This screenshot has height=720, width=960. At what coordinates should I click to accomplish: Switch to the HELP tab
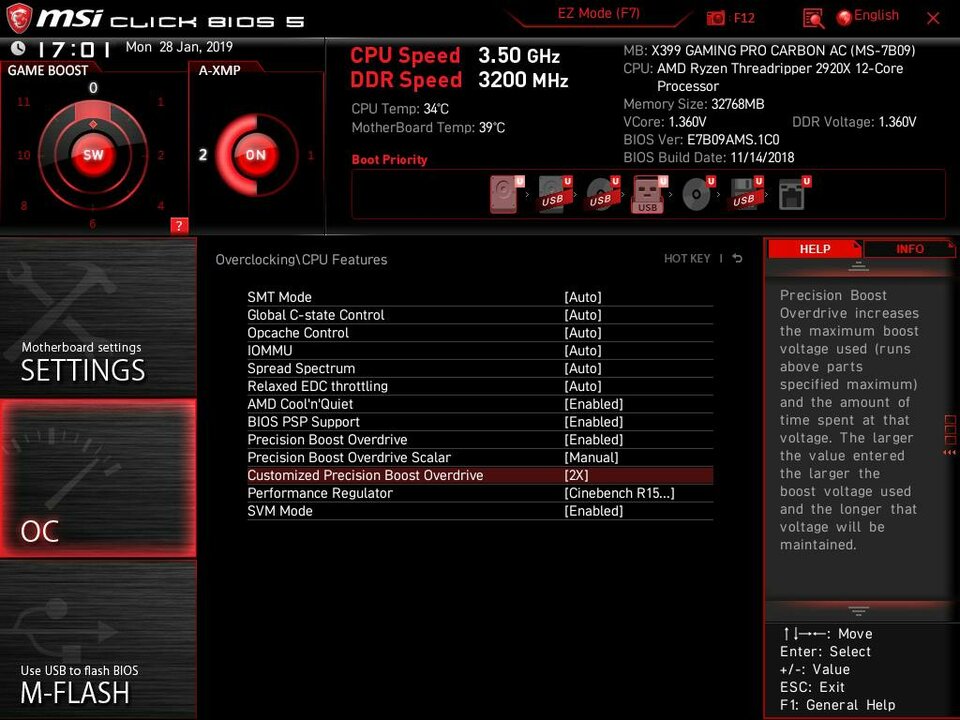coord(814,249)
